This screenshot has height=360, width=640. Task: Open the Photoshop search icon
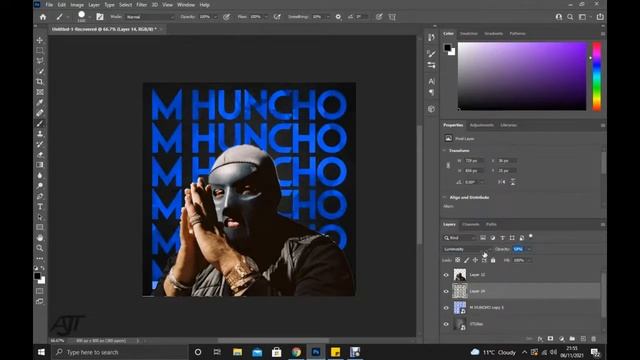[570, 17]
